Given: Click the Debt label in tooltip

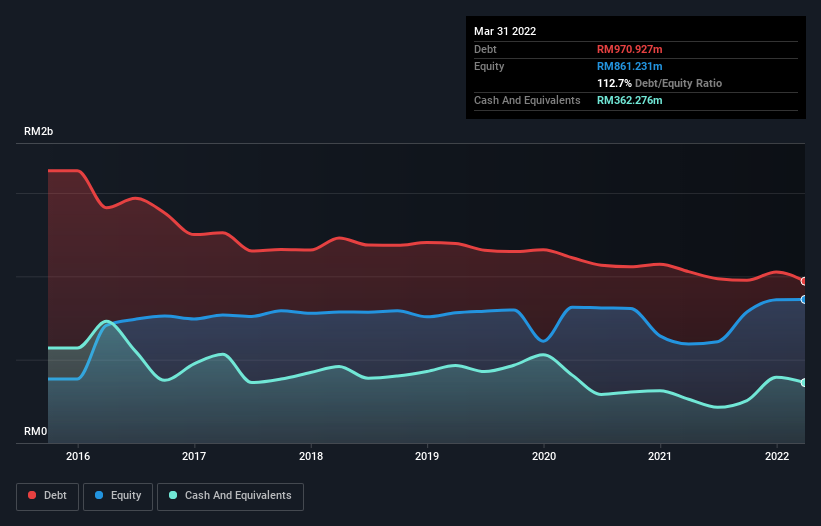Looking at the screenshot, I should pos(485,49).
